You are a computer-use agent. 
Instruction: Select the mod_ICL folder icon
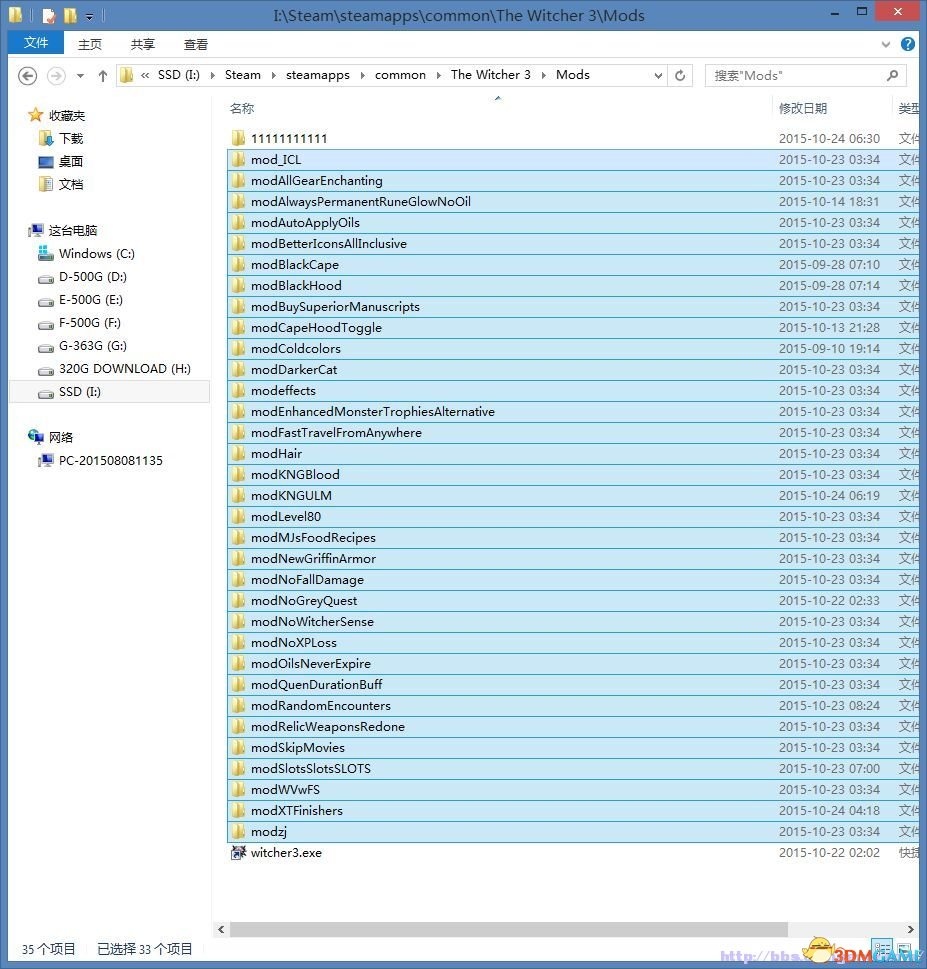pos(238,159)
